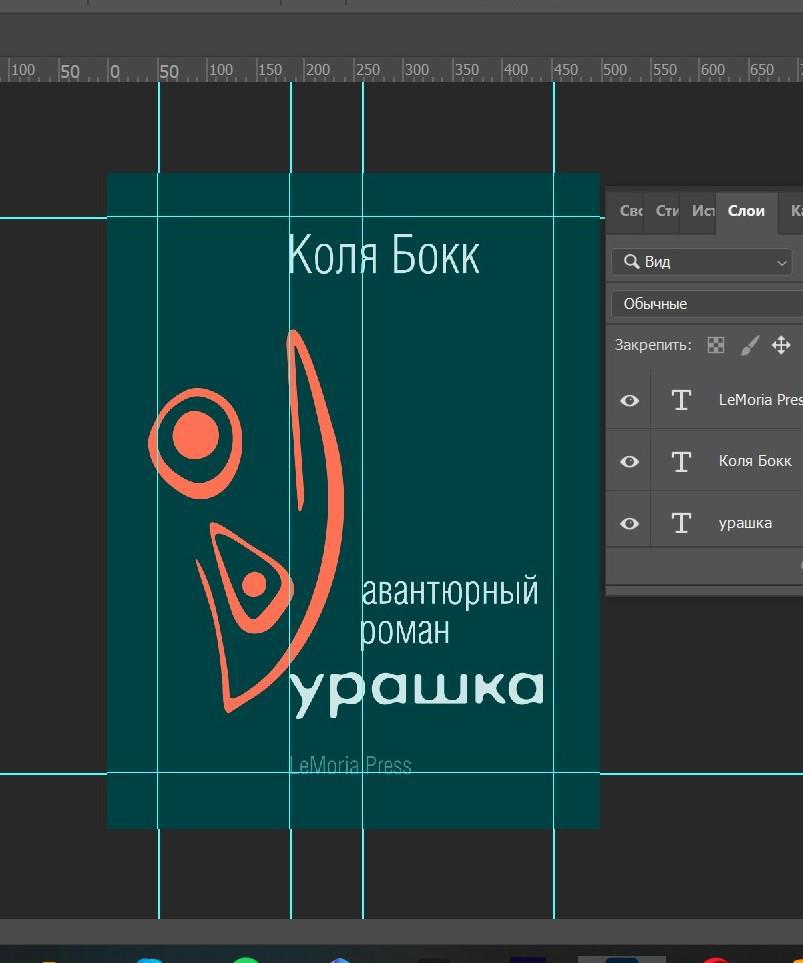Click the lock transparent pixels checkerboard icon
Viewport: 803px width, 963px height.
coord(716,345)
